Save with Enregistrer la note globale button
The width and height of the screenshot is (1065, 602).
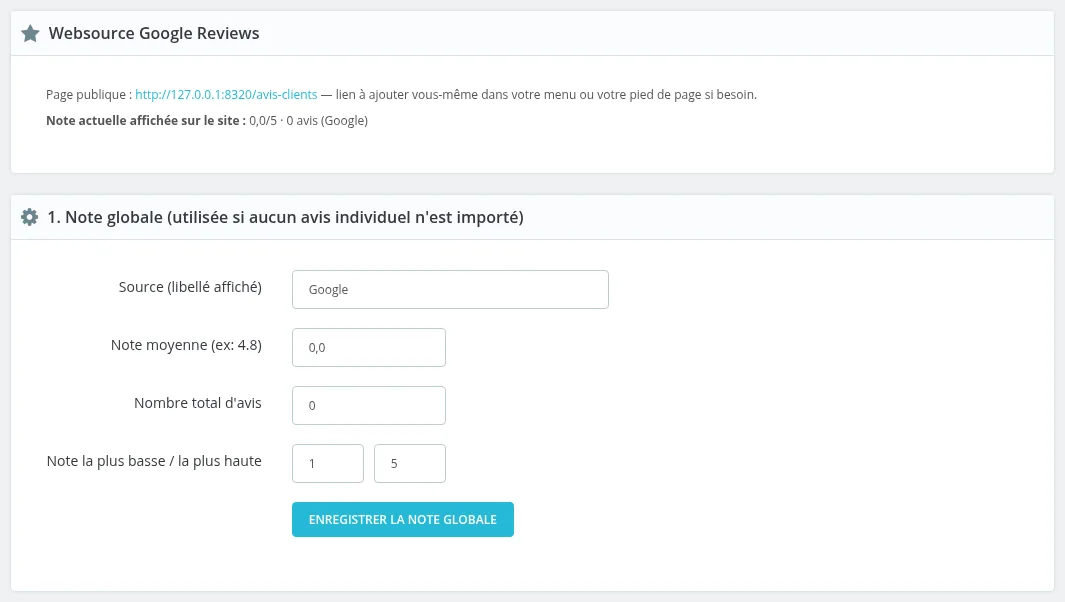tap(403, 520)
